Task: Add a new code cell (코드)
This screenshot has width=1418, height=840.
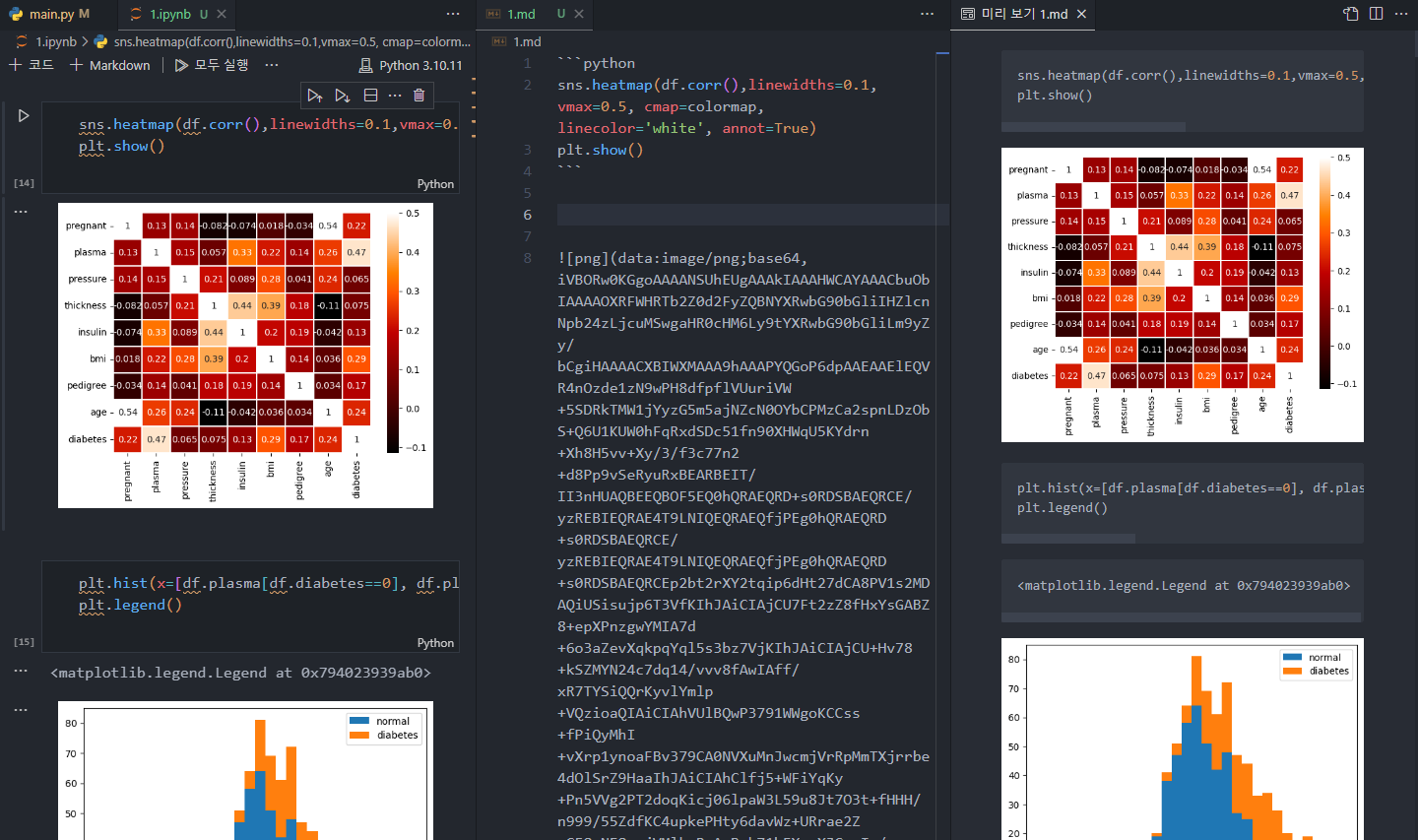Action: [32, 65]
